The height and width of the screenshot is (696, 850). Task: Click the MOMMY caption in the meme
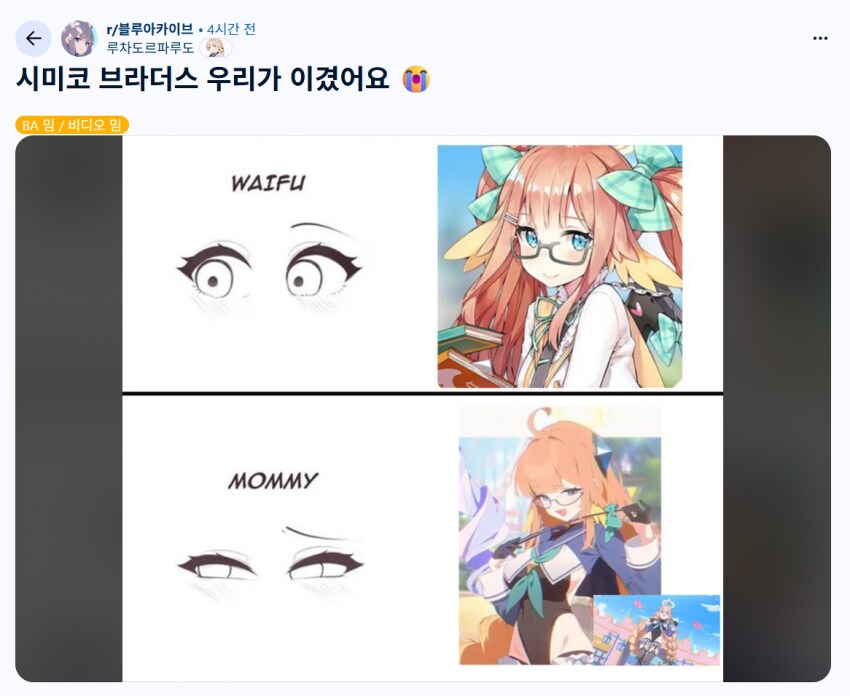pyautogui.click(x=273, y=480)
